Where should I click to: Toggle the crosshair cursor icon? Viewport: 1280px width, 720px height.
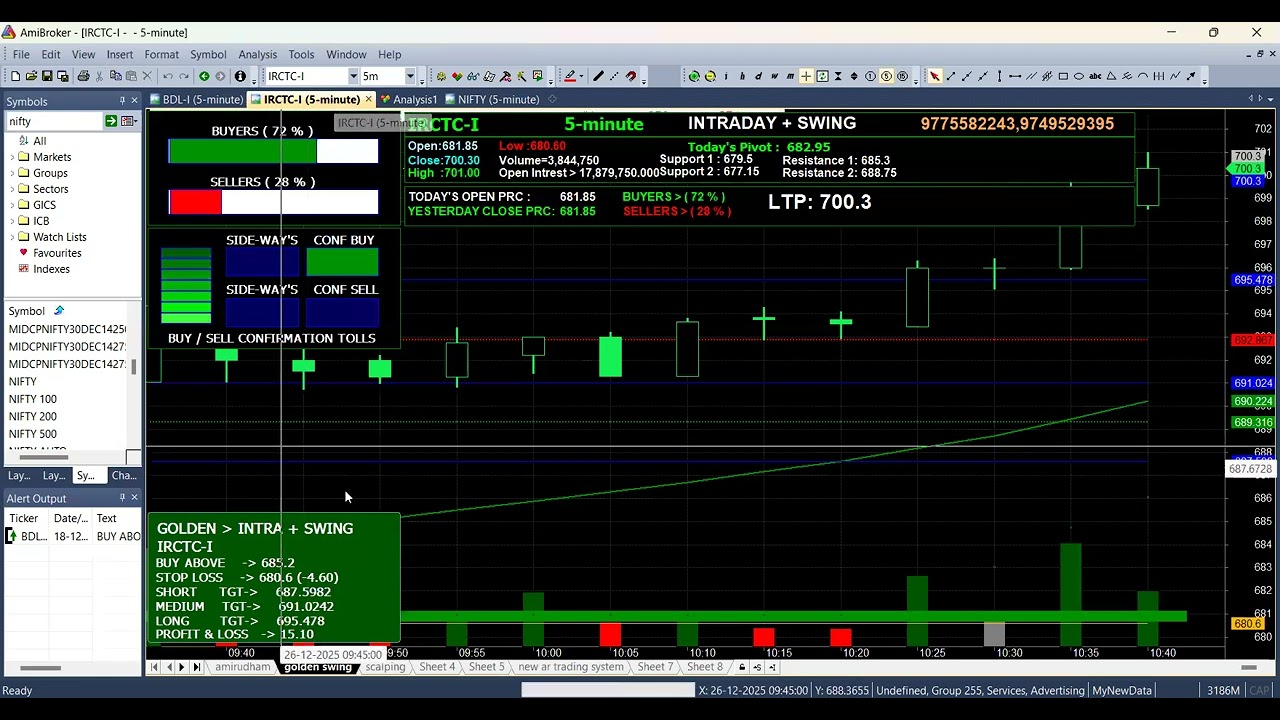[x=806, y=76]
